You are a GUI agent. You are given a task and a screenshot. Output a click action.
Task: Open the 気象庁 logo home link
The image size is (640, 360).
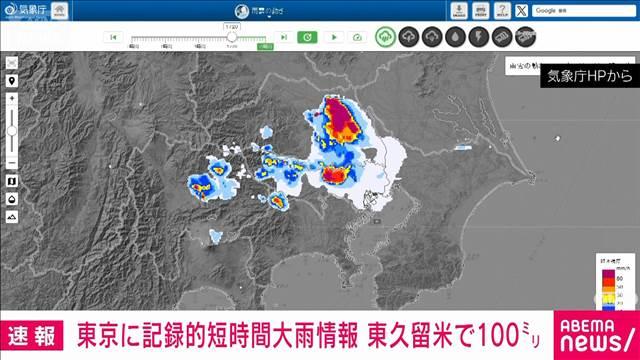click(x=26, y=10)
